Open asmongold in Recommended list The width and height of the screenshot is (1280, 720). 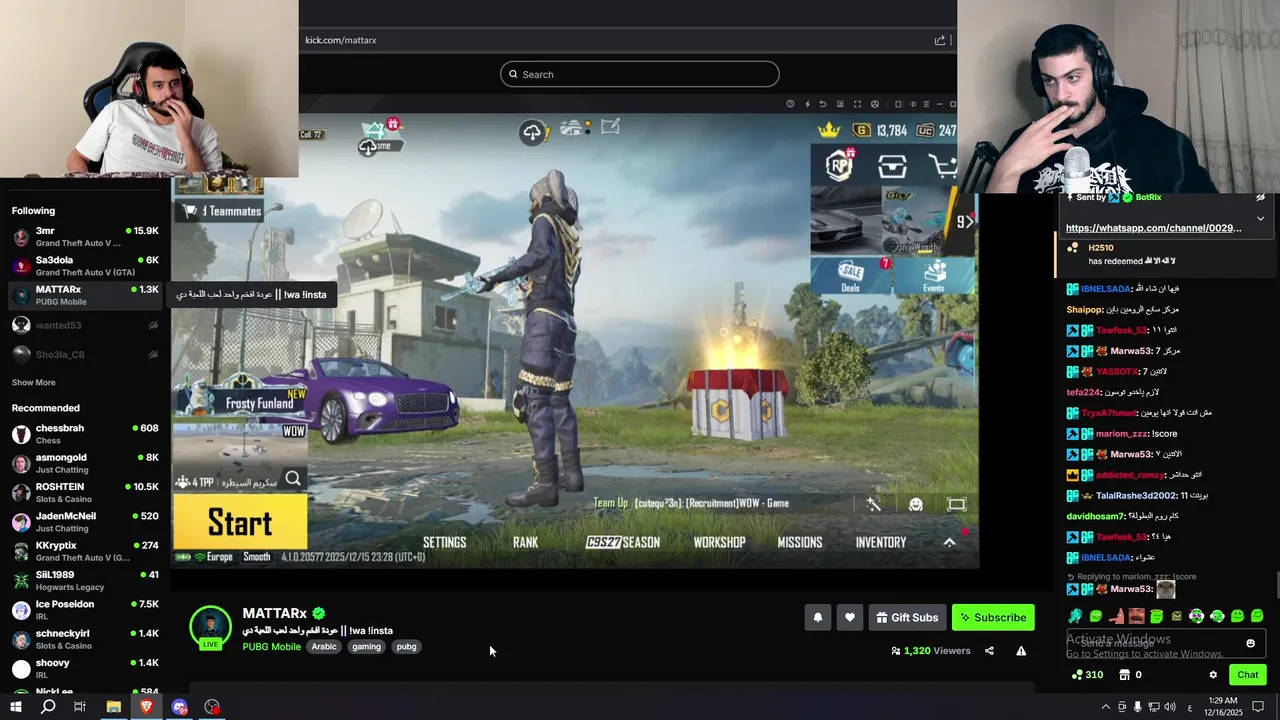click(x=85, y=463)
